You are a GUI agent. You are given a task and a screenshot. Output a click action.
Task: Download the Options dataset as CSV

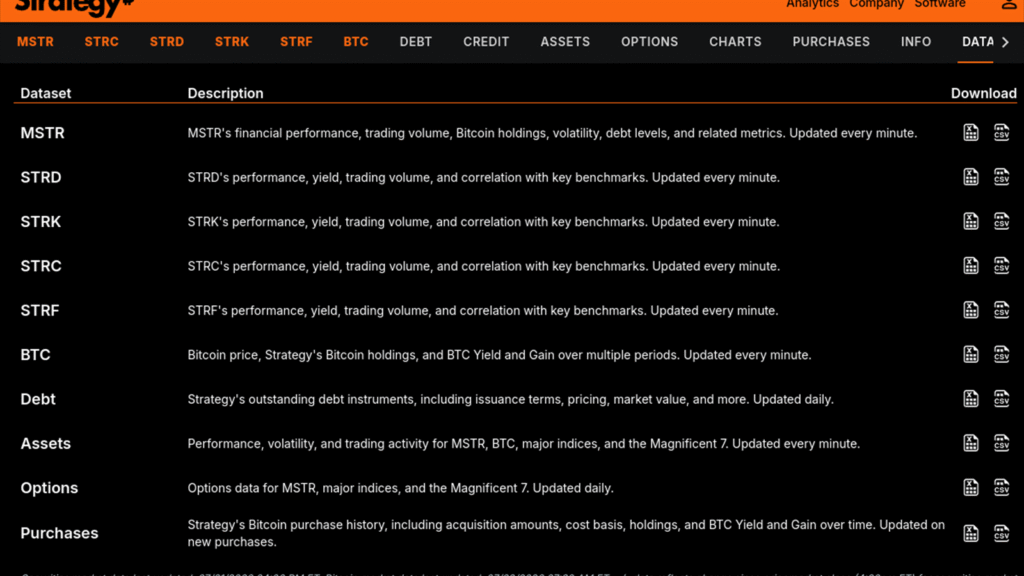[x=1001, y=488]
